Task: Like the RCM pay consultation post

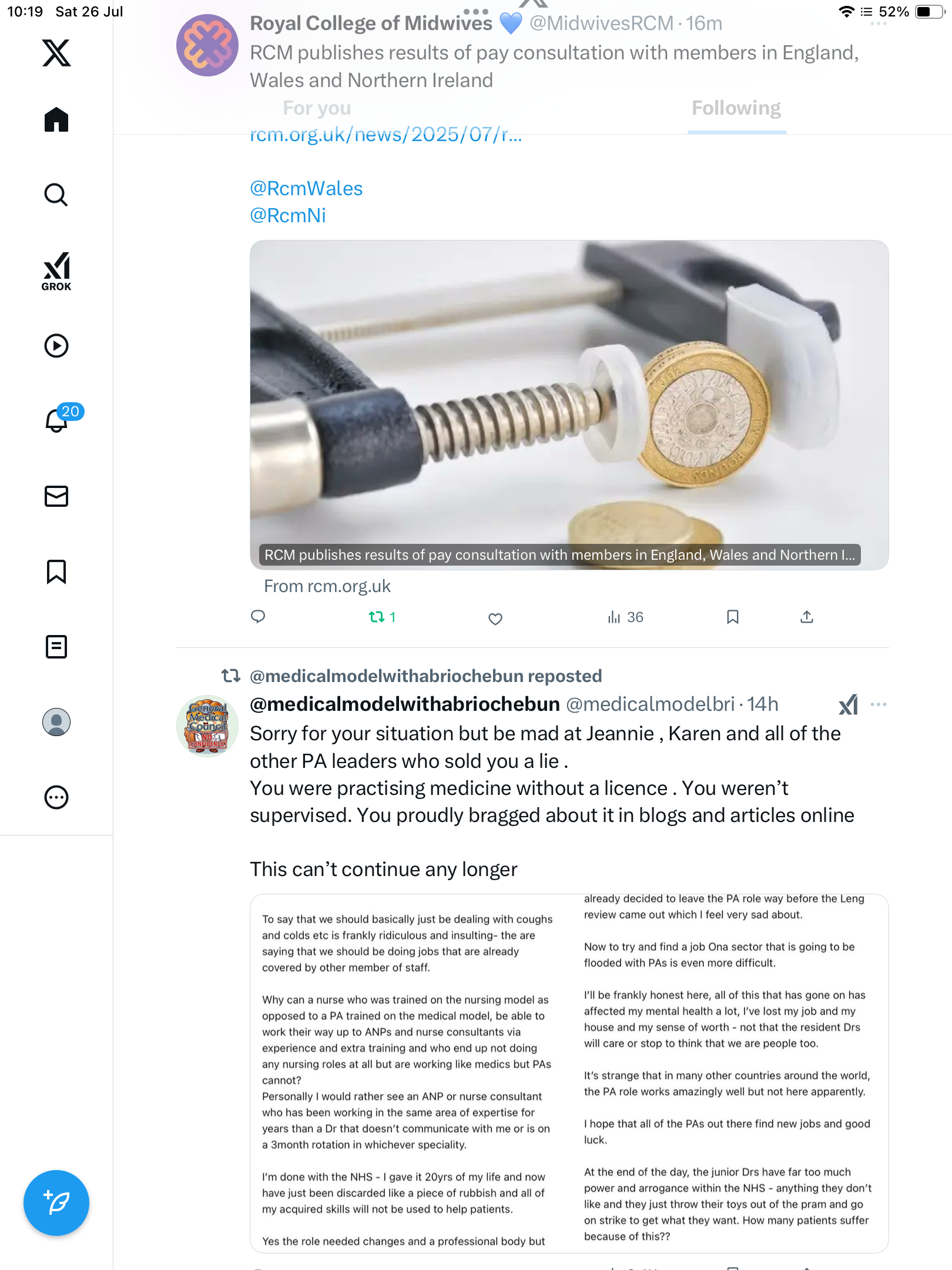Action: pyautogui.click(x=495, y=618)
